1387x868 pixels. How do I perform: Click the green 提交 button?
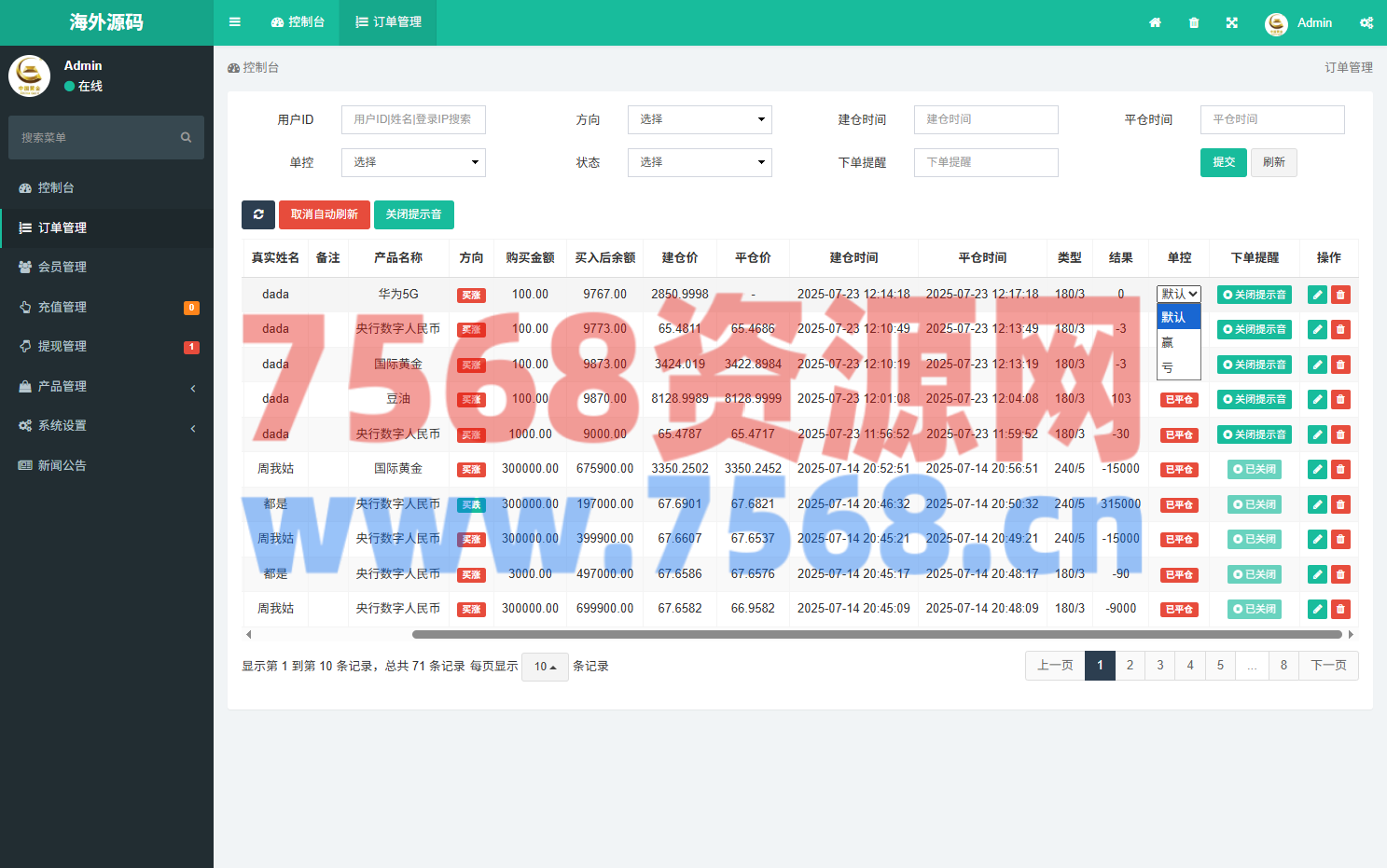coord(1223,162)
